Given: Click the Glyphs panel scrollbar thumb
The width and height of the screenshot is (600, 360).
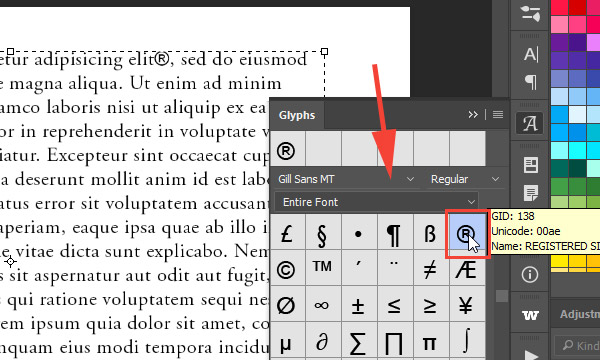Looking at the screenshot, I should click(502, 296).
